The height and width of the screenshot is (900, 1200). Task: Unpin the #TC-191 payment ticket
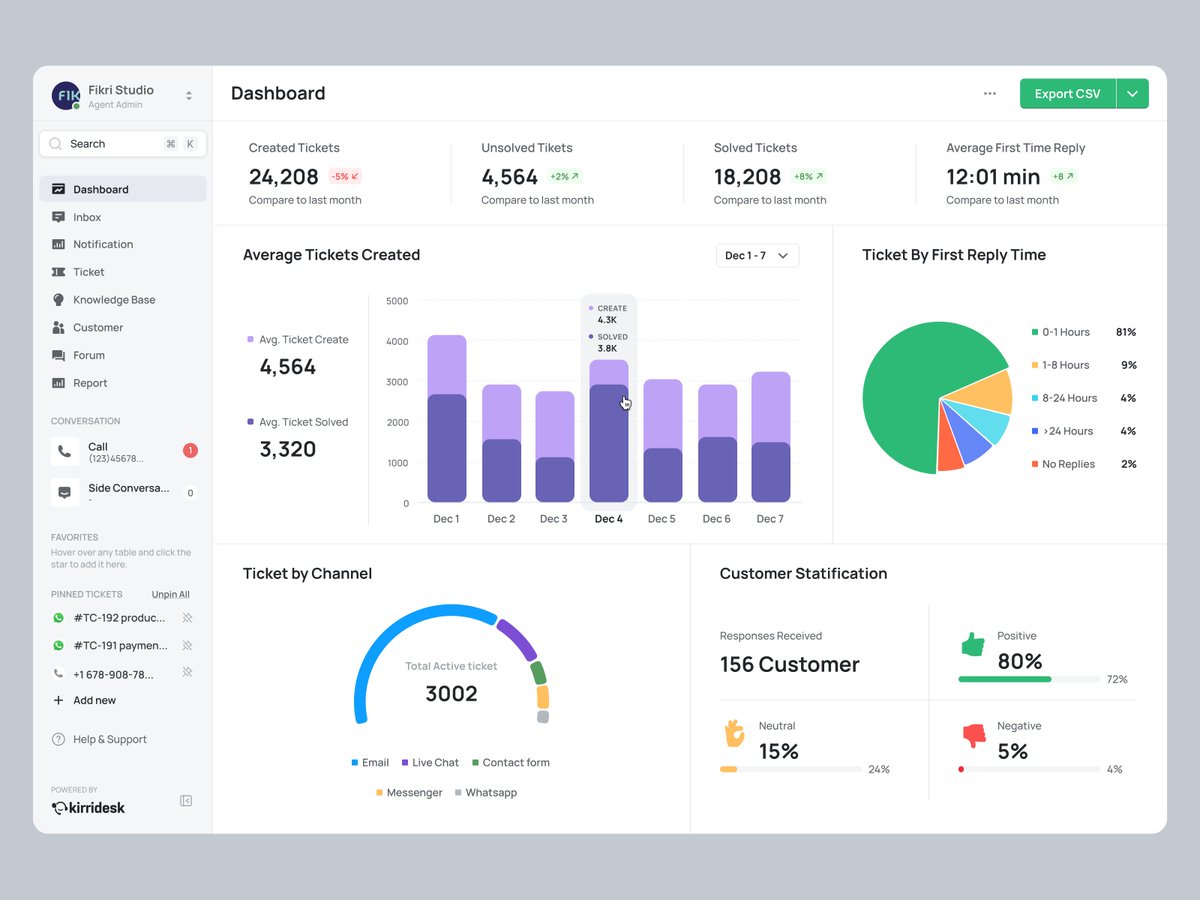coord(186,645)
